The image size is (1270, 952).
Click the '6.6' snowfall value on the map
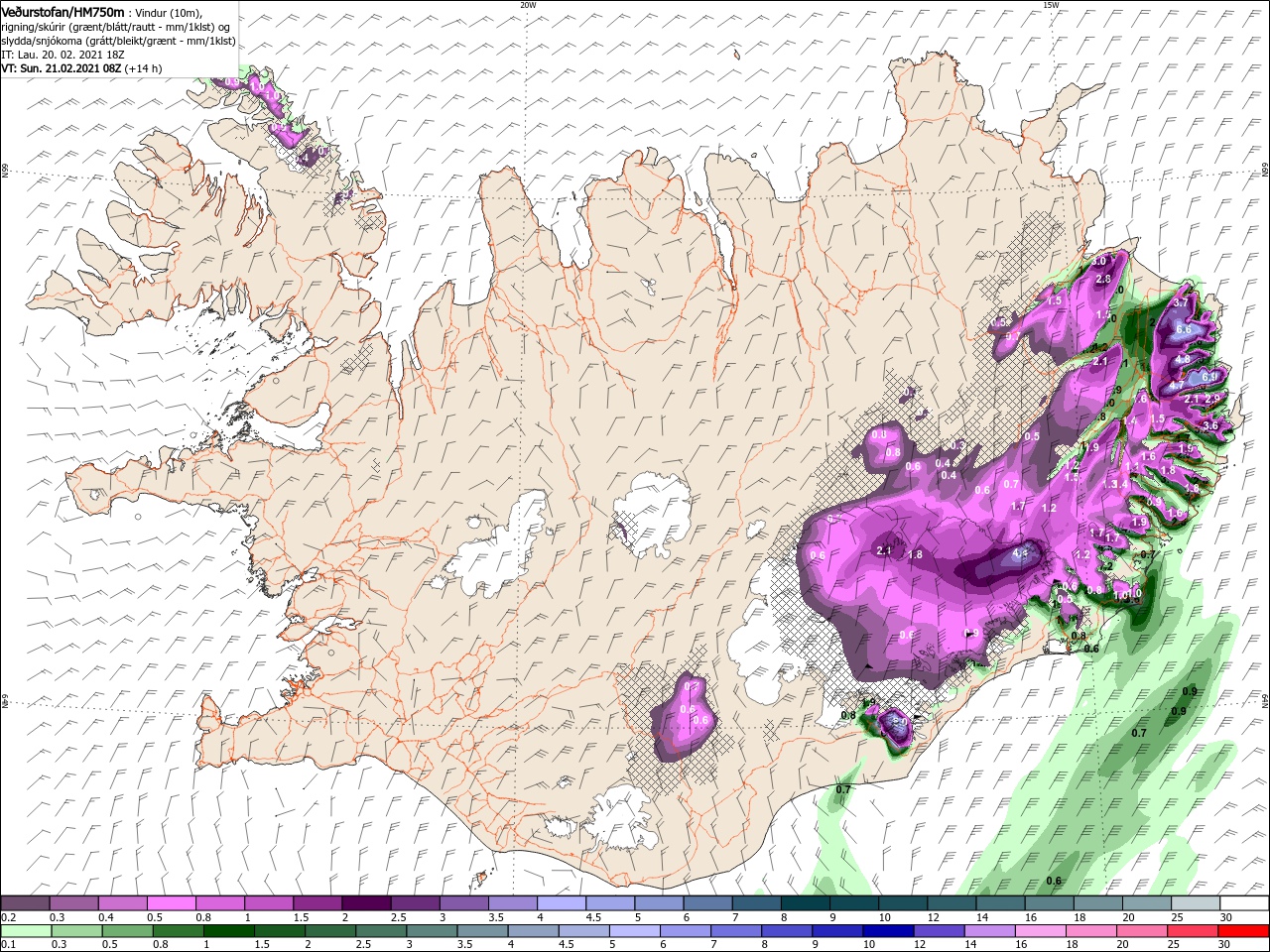1183,329
